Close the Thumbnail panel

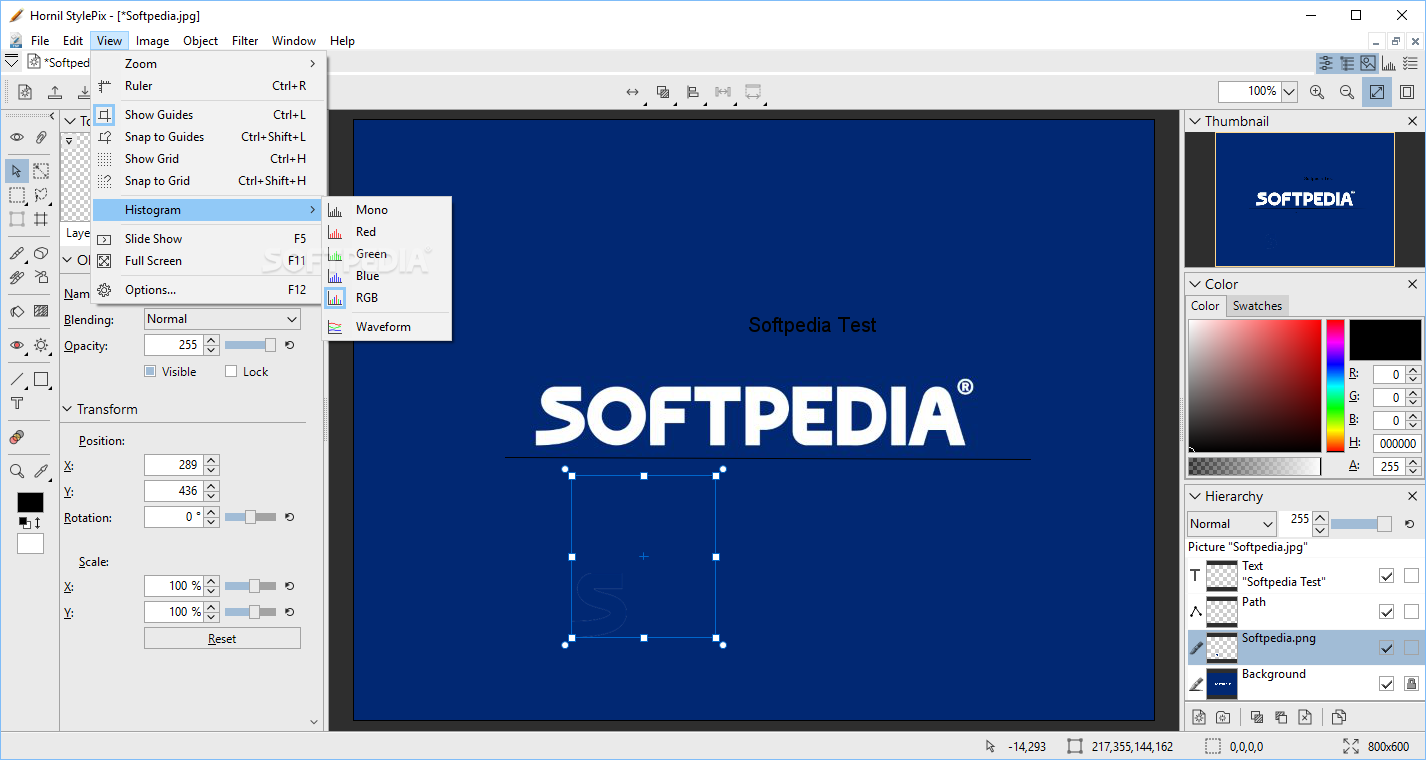tap(1413, 121)
